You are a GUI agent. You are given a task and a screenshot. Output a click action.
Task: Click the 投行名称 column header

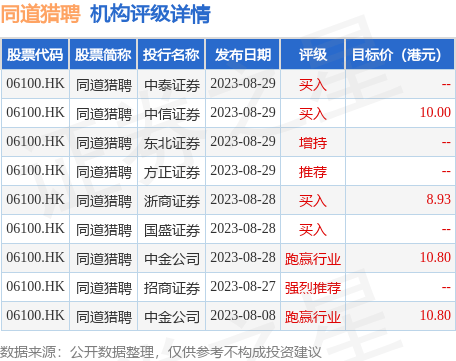(x=171, y=54)
